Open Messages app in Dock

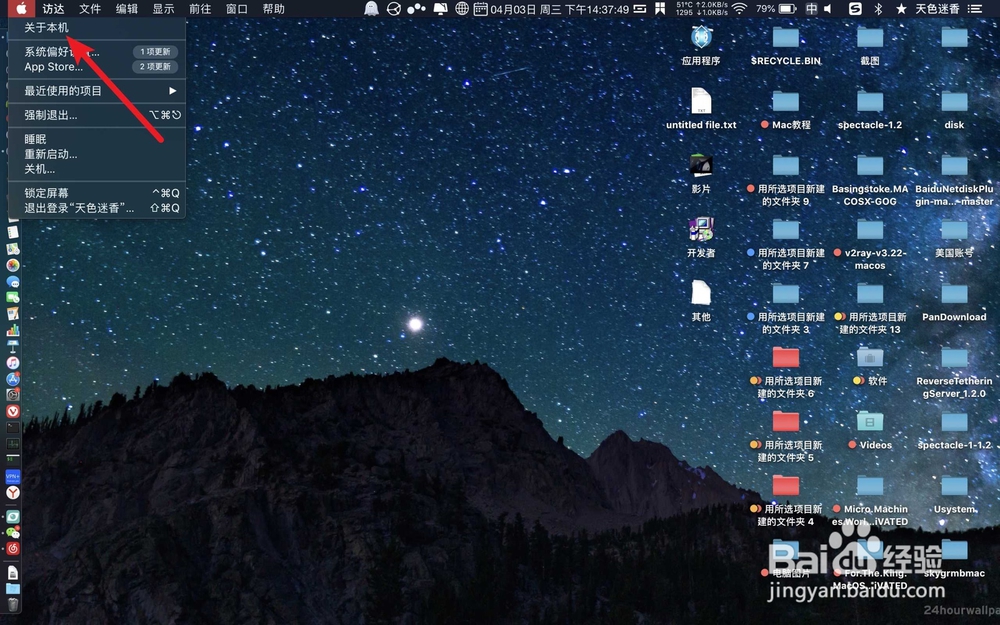click(x=13, y=281)
